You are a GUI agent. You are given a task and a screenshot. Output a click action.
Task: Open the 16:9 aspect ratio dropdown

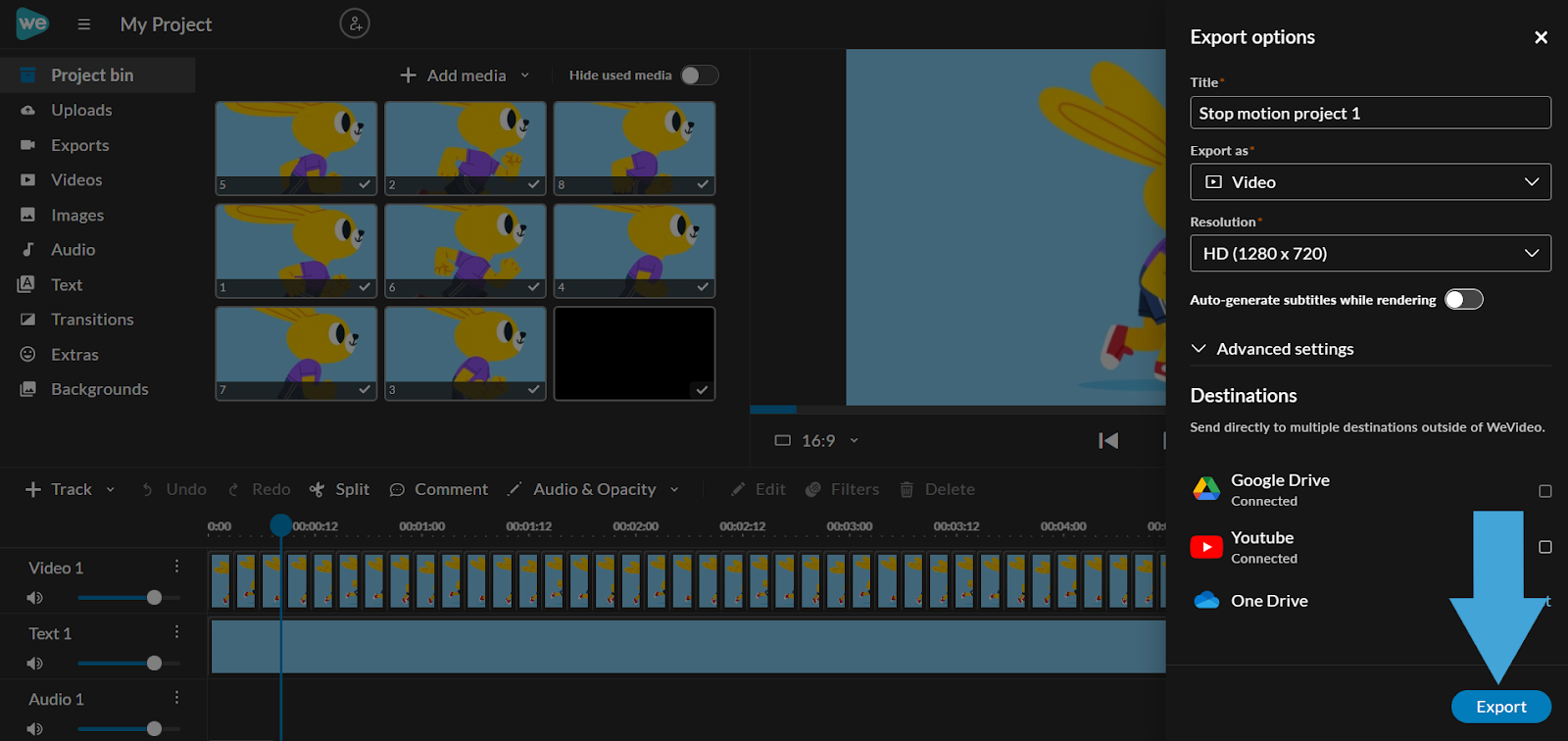click(x=816, y=441)
